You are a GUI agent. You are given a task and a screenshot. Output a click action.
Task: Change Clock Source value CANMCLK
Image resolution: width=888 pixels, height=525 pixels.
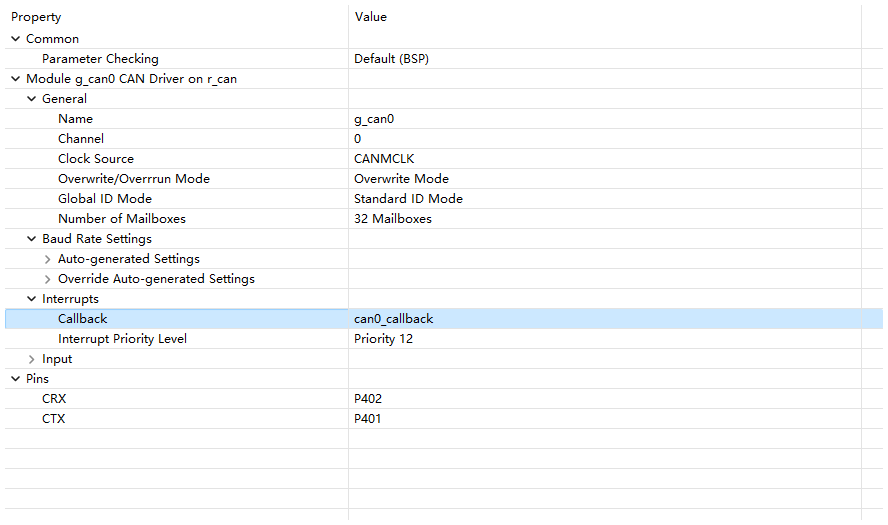pyautogui.click(x=384, y=159)
